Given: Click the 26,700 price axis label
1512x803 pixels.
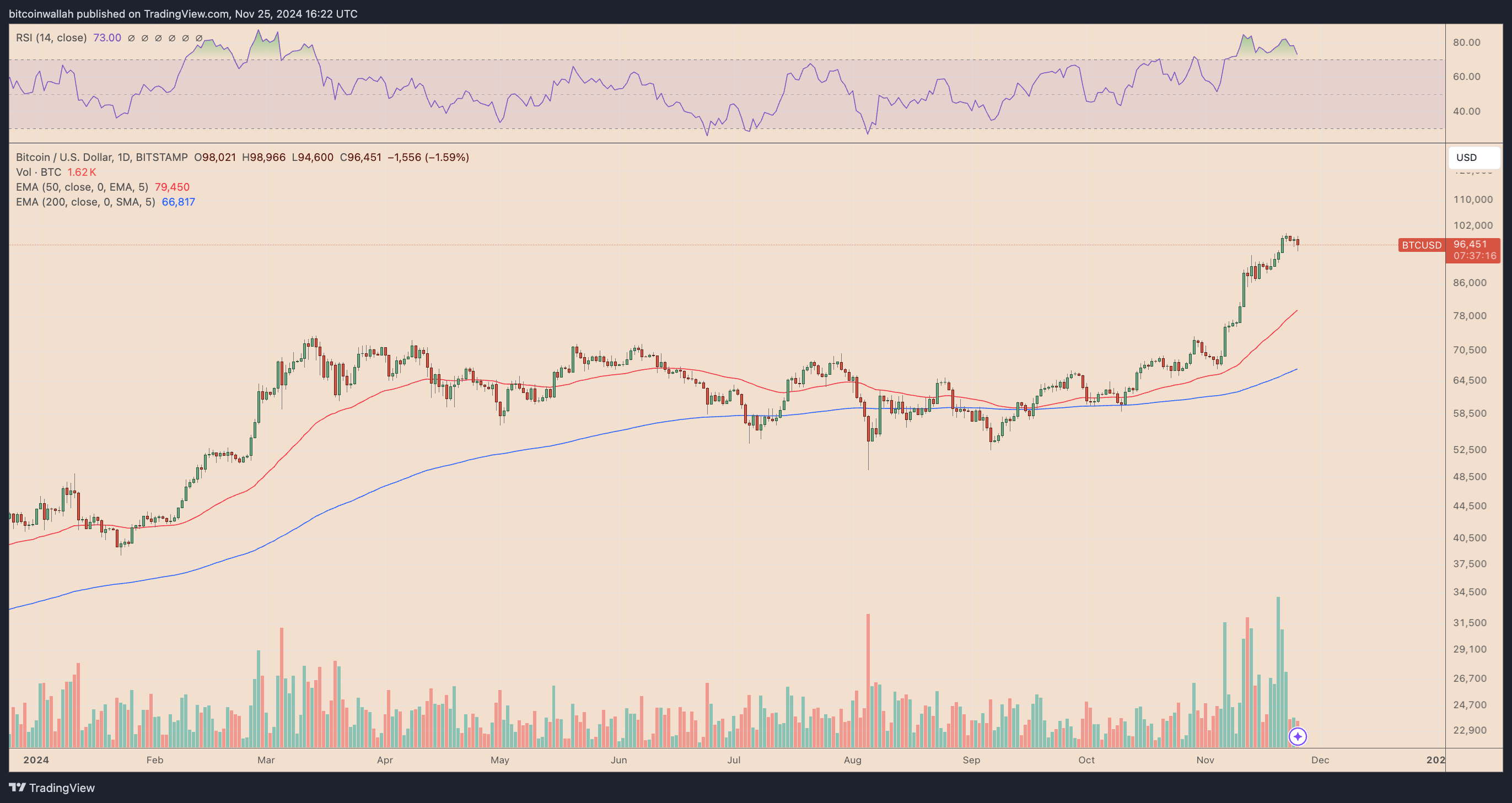Looking at the screenshot, I should tap(1470, 678).
